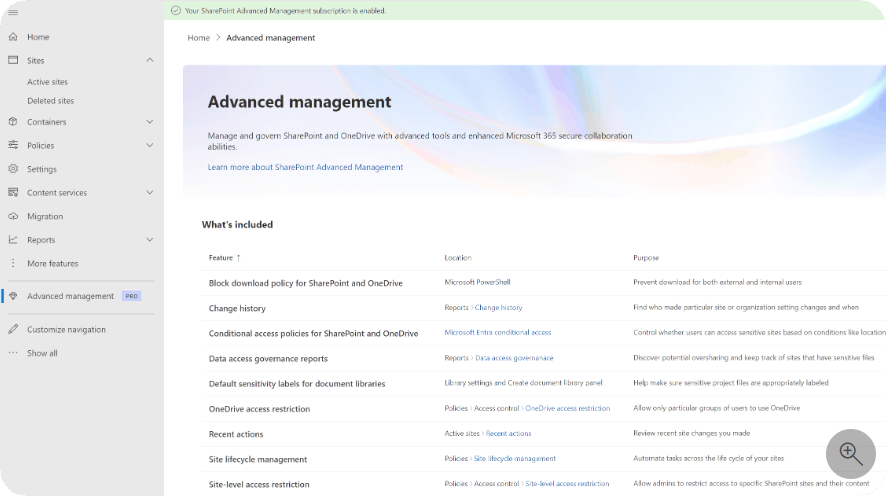This screenshot has height=496, width=886.
Task: Select Site-level access restriction feature name
Action: coord(259,484)
